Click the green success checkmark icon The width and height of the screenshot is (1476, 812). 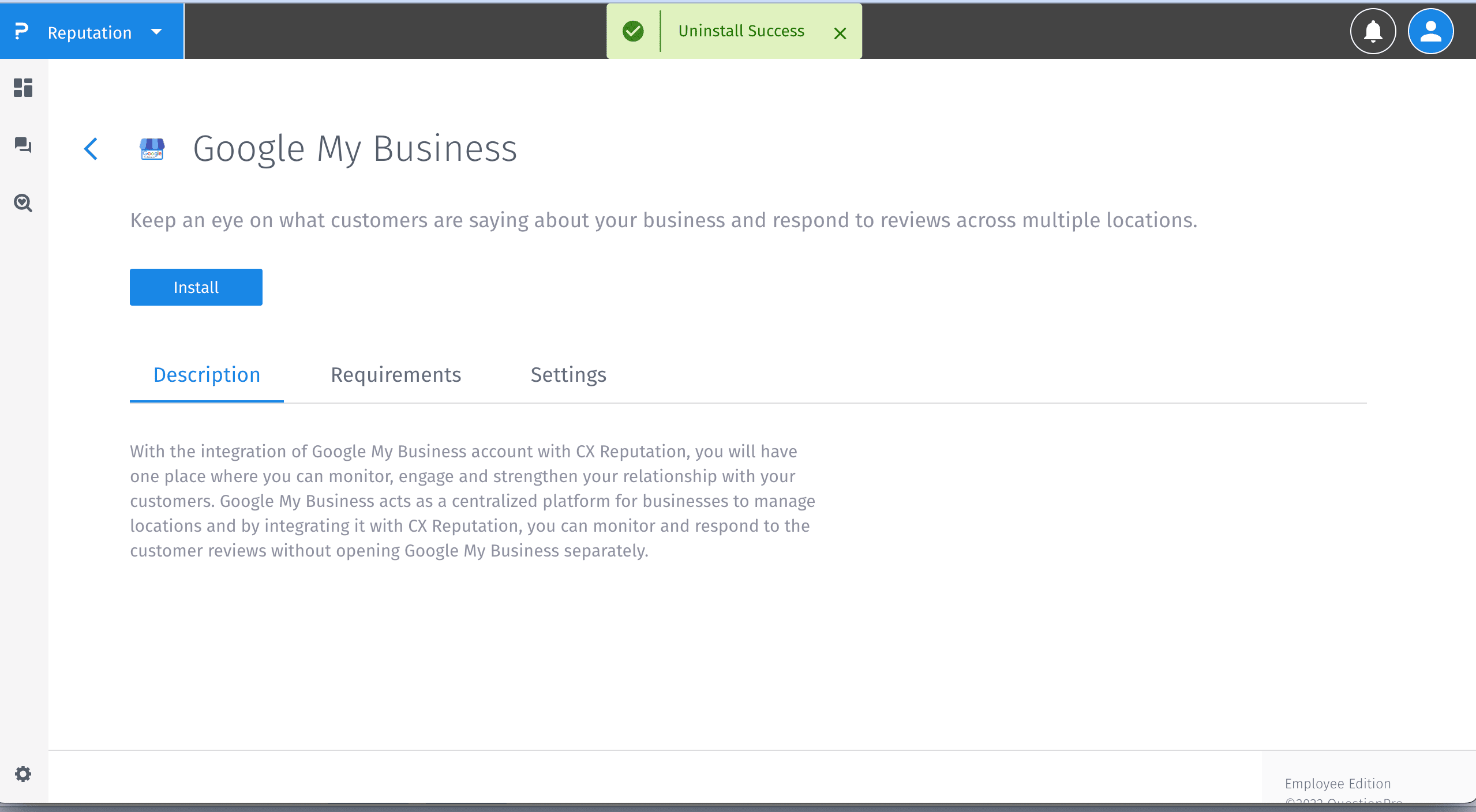[633, 31]
